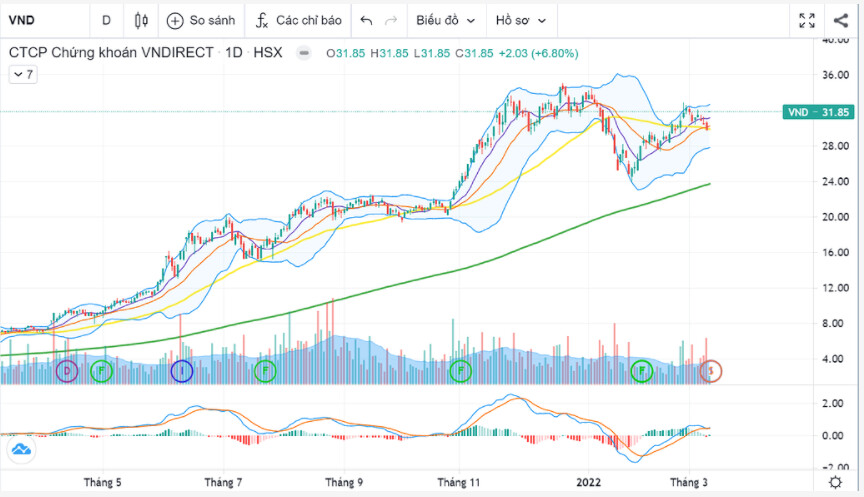
Task: Click the 36.00 price scale label
Action: tap(835, 75)
